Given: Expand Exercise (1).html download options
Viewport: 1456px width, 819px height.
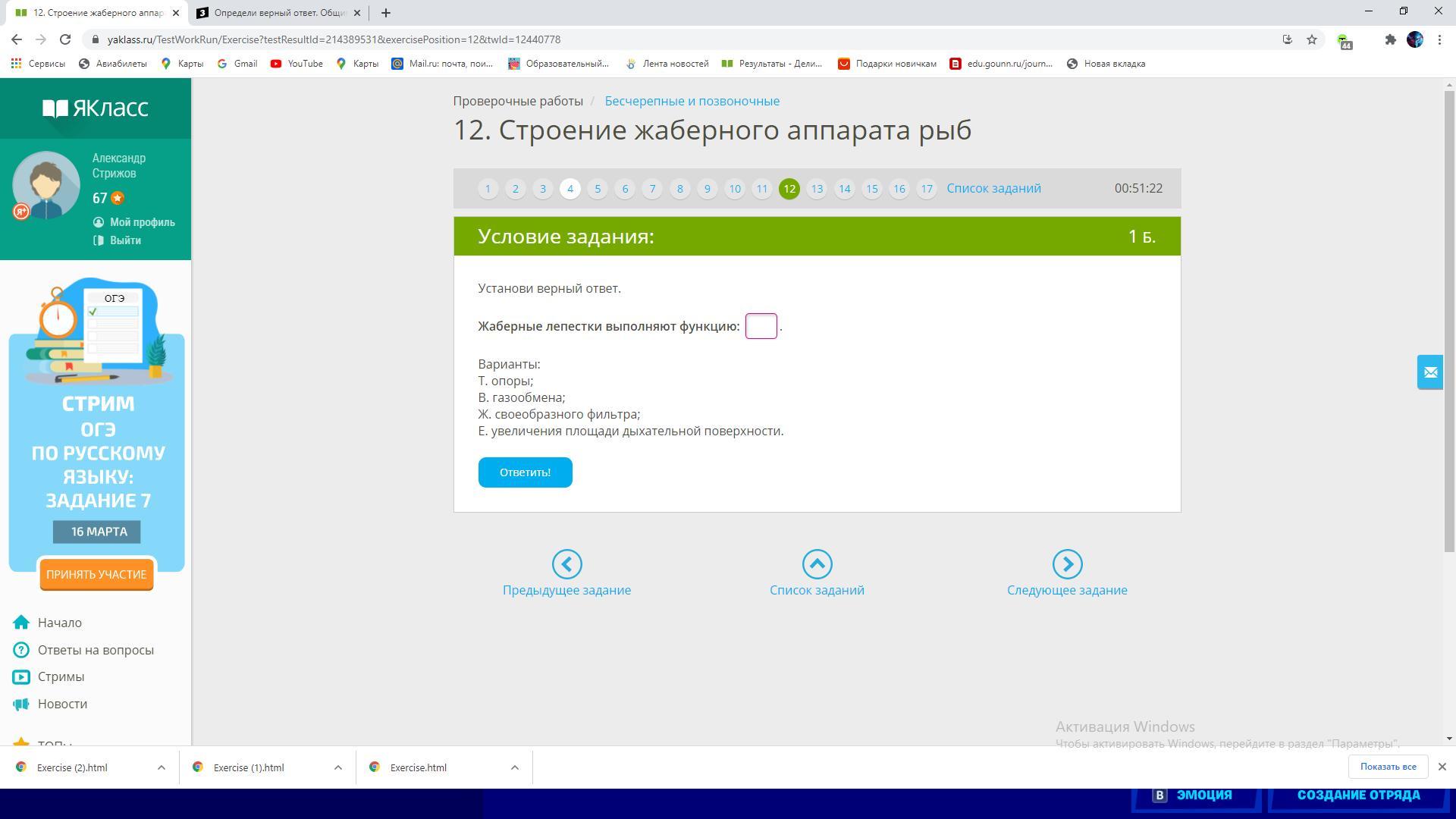Looking at the screenshot, I should (338, 767).
